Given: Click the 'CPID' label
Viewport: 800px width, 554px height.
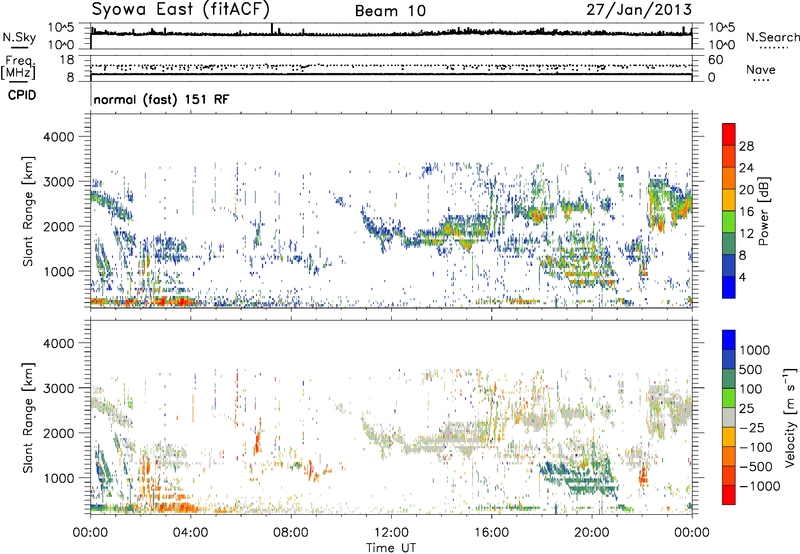Looking at the screenshot, I should tap(22, 95).
